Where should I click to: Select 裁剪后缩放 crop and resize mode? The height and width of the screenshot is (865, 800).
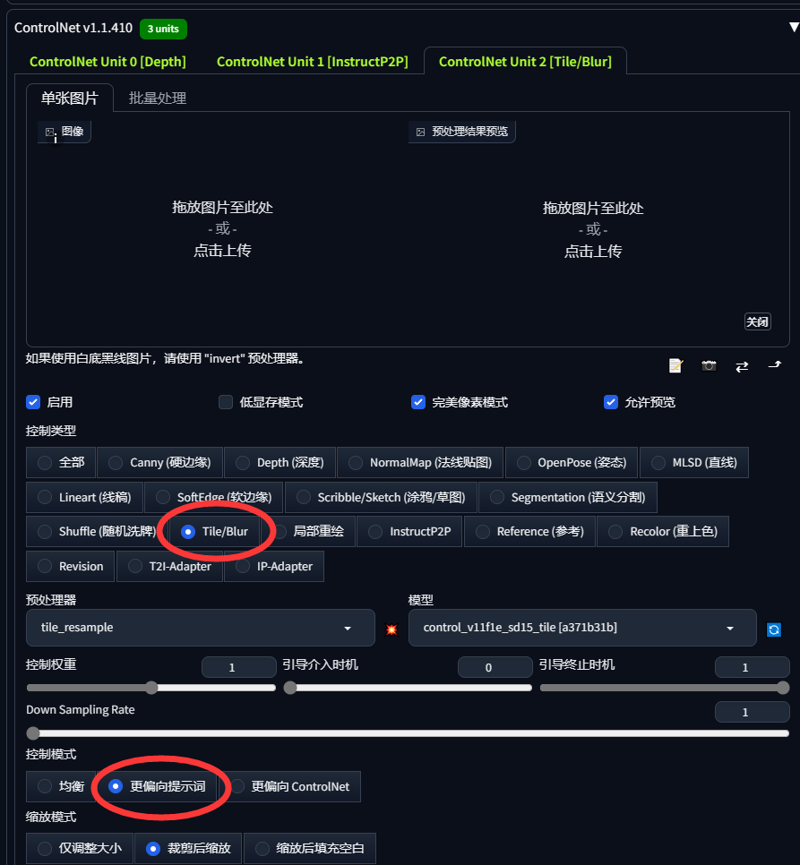(188, 848)
